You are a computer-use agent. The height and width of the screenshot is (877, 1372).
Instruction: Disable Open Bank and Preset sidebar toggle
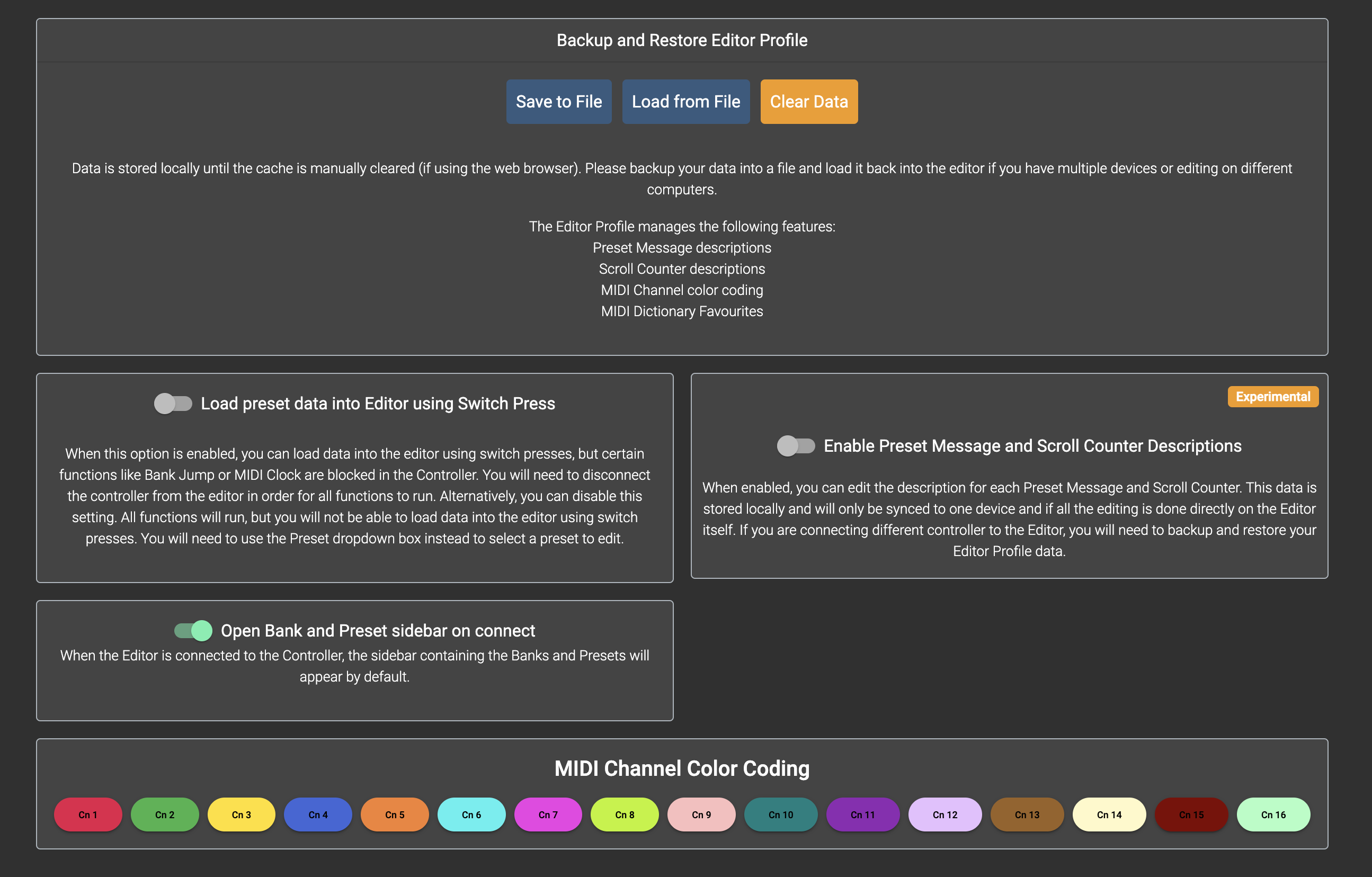(193, 630)
